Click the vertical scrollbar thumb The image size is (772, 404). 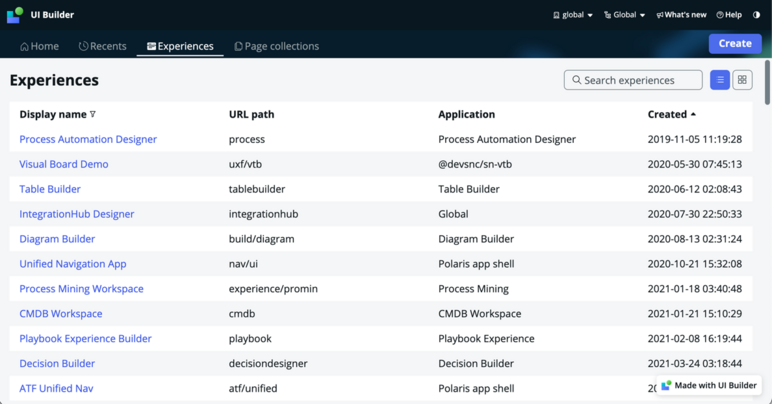[767, 82]
